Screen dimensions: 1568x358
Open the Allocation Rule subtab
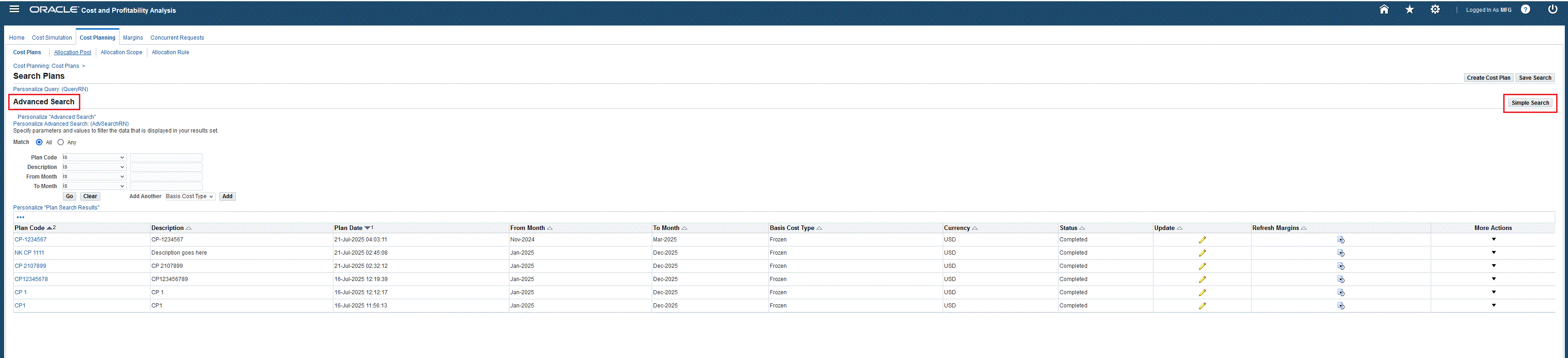coord(171,52)
